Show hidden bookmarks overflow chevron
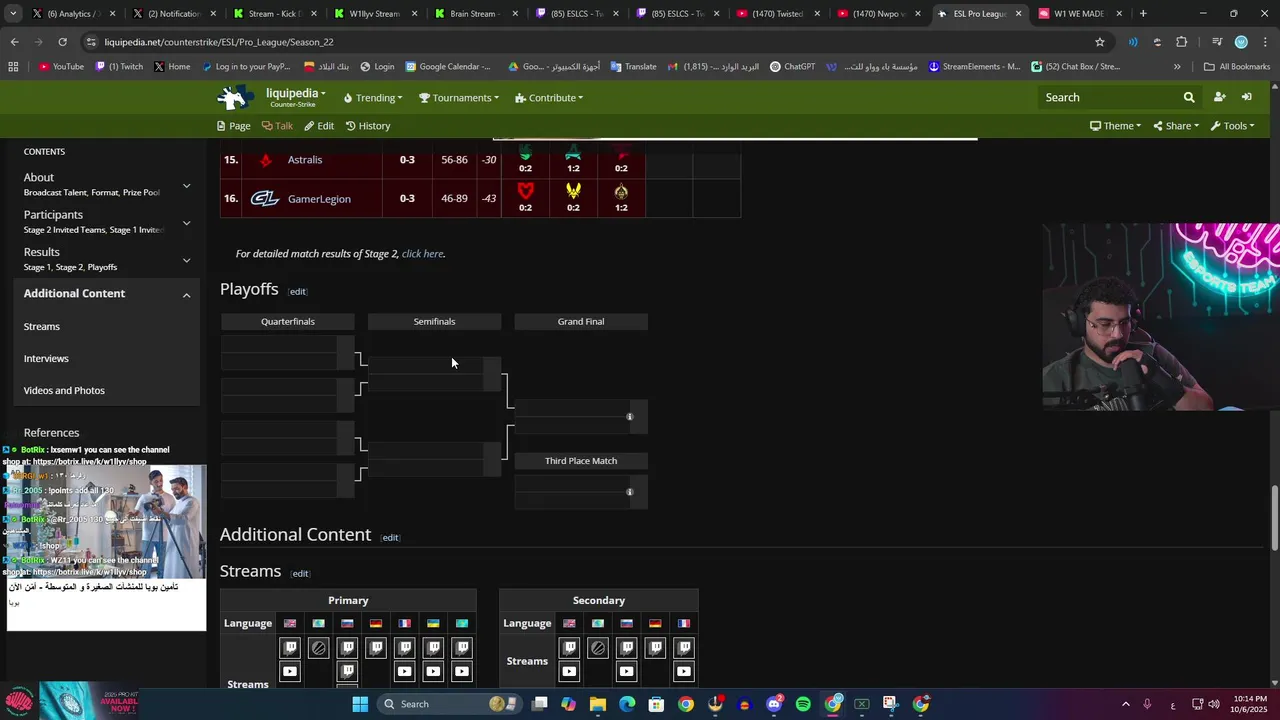 click(1177, 67)
